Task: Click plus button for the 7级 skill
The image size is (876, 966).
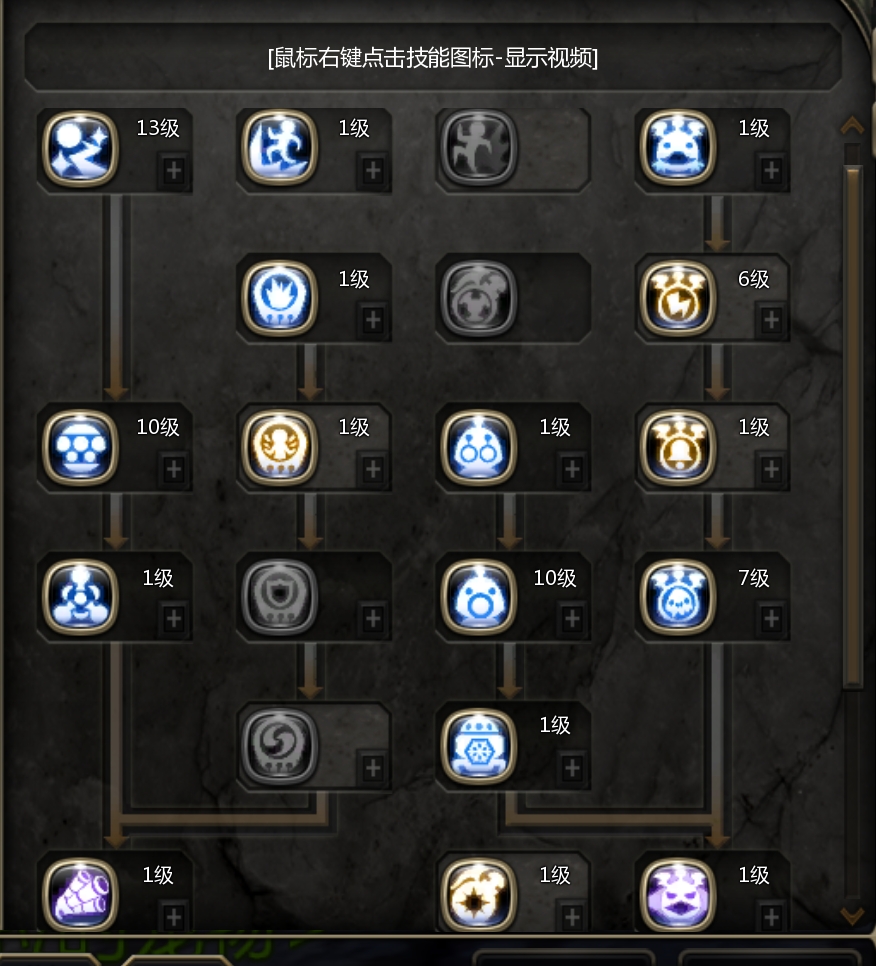Action: point(771,619)
